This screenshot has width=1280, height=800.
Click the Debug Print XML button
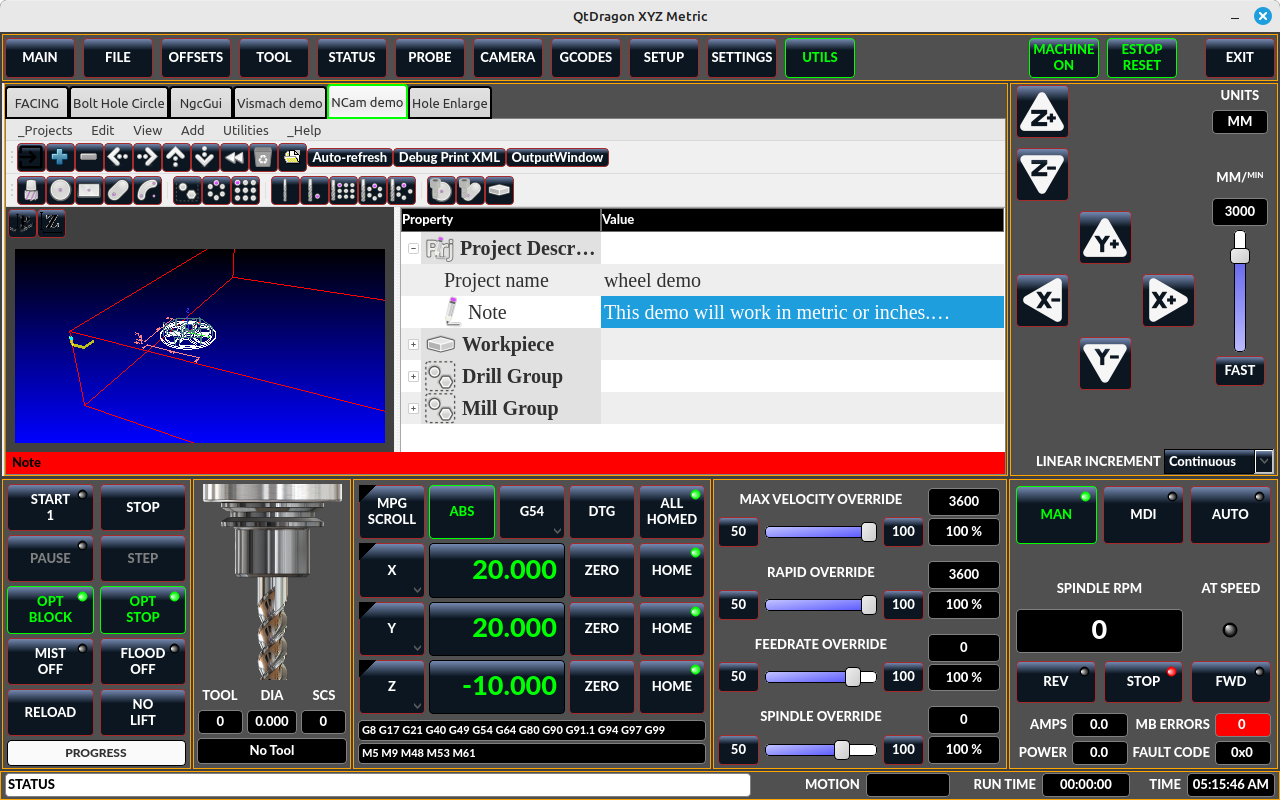pyautogui.click(x=450, y=157)
